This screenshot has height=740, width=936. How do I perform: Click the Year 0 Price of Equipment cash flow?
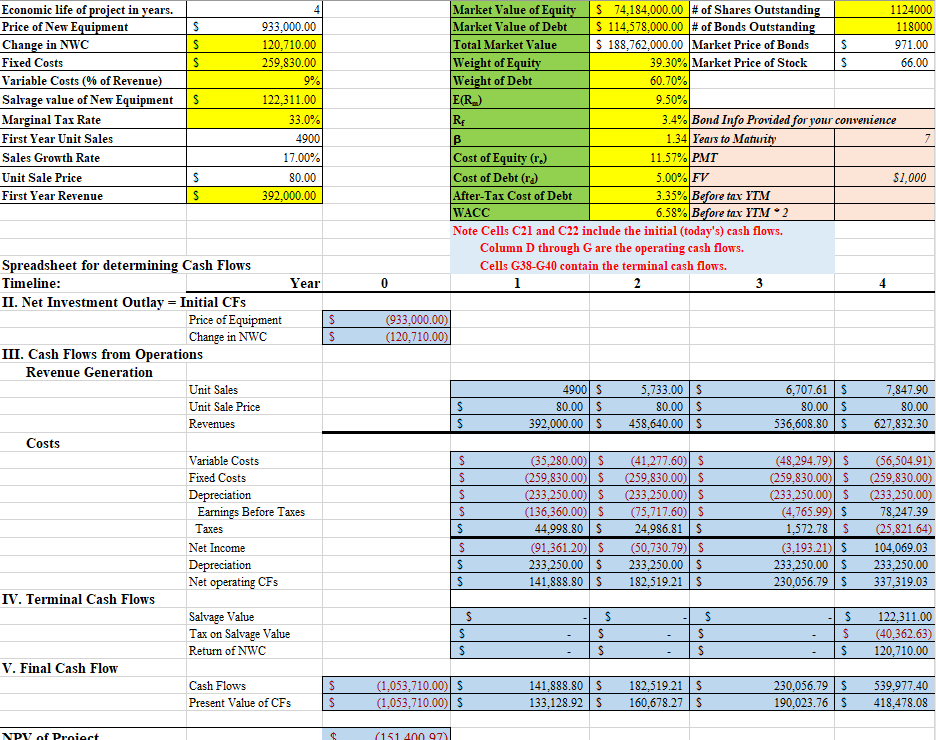[386, 320]
